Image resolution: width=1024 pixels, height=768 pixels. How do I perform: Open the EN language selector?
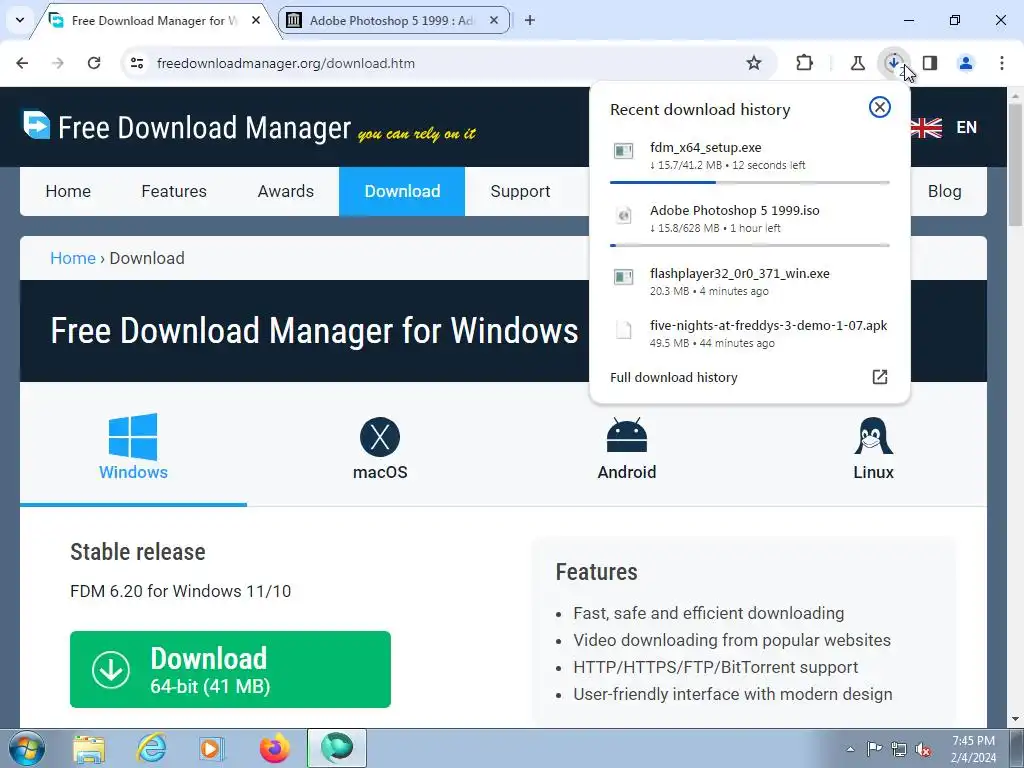(x=967, y=127)
